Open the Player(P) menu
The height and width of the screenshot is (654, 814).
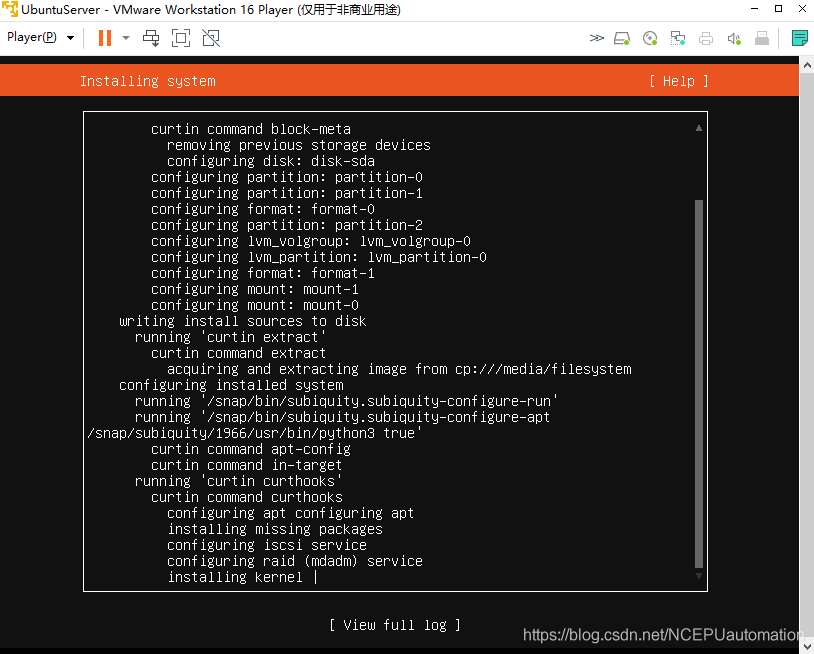coord(40,37)
